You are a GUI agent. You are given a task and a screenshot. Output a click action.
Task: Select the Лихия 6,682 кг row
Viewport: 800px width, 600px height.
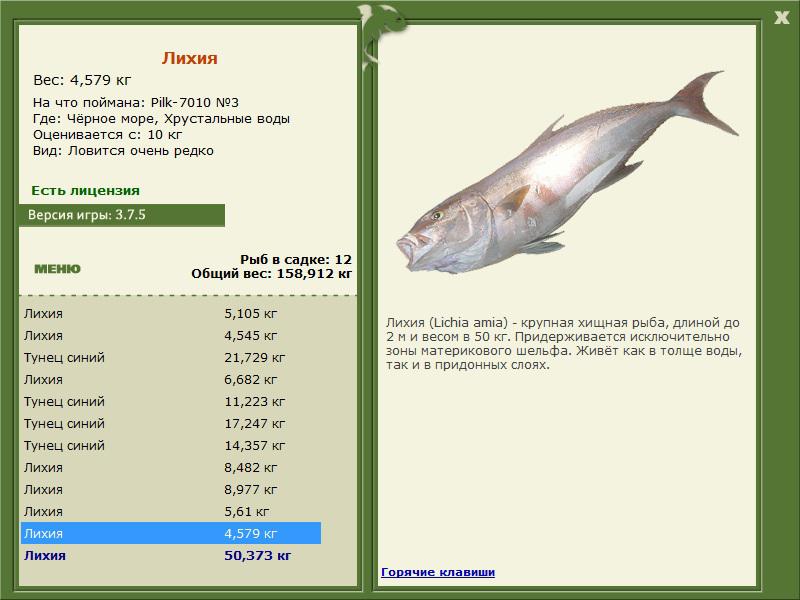click(x=171, y=379)
